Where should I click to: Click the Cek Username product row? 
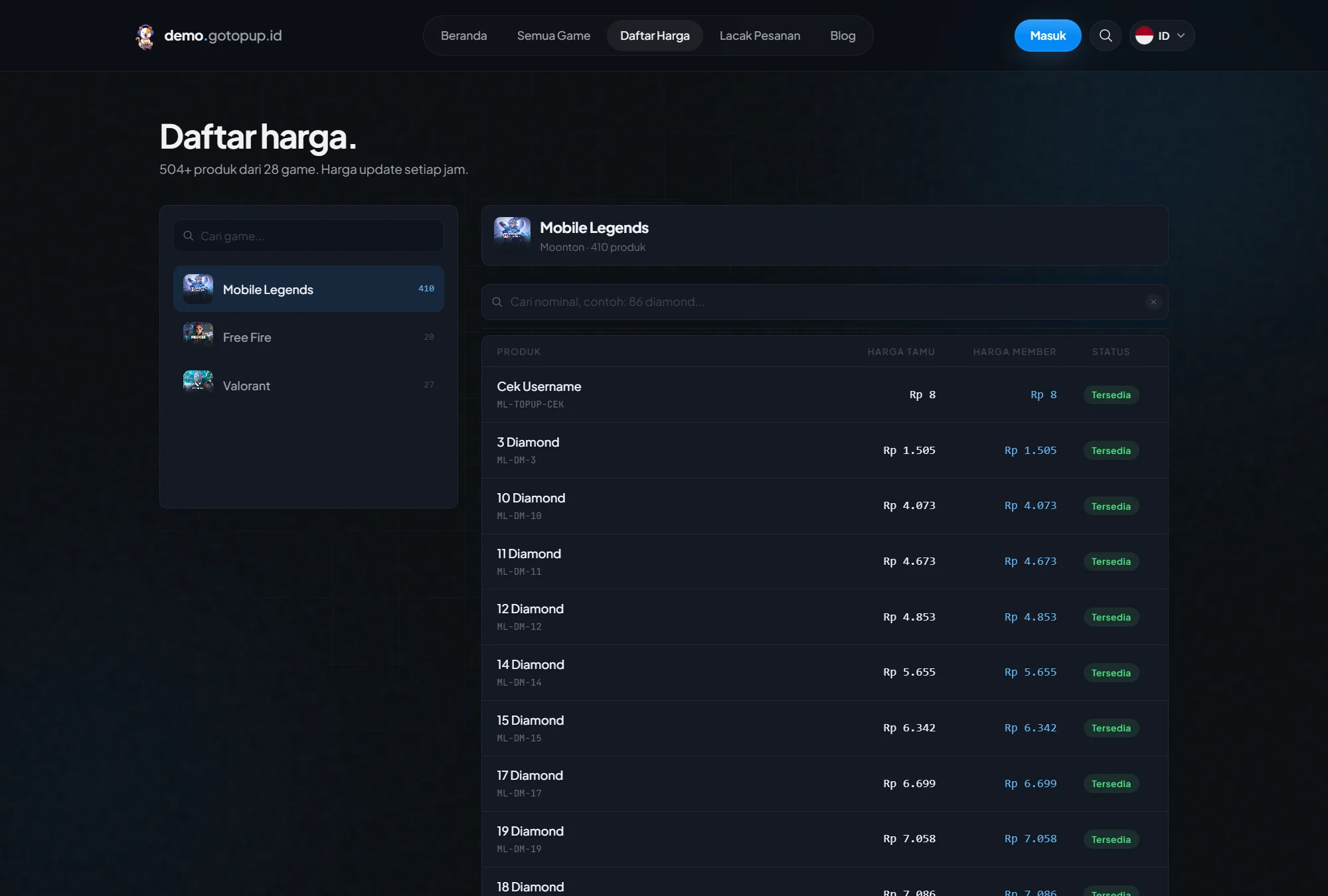click(825, 395)
